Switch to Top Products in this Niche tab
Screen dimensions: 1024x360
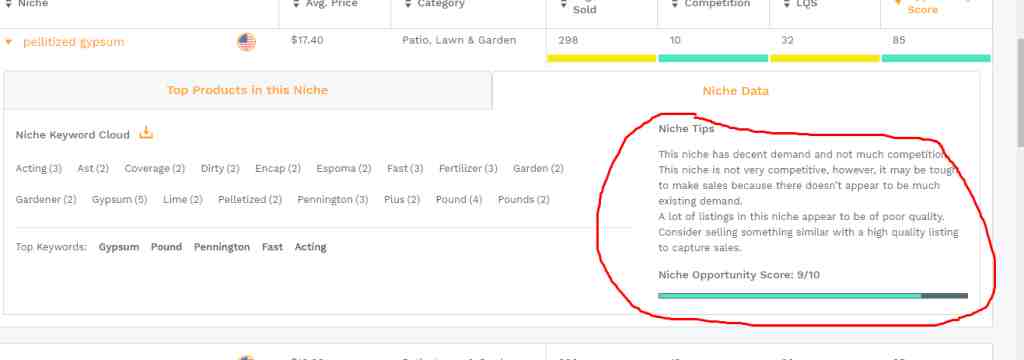pos(248,90)
